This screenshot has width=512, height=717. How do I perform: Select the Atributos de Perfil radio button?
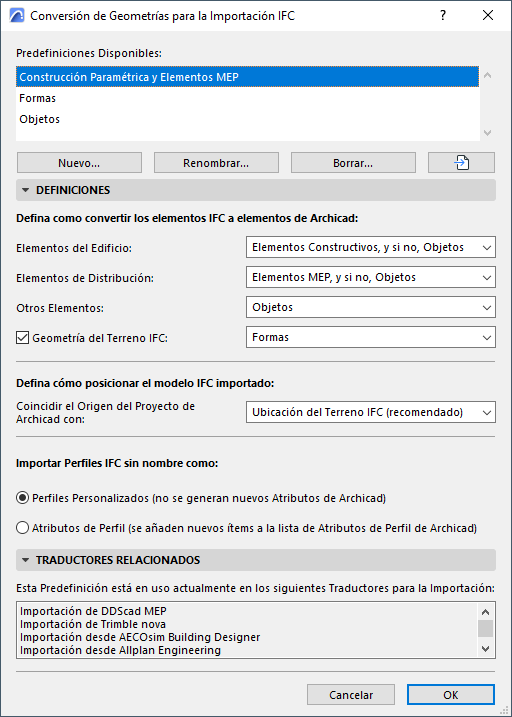coord(22,528)
